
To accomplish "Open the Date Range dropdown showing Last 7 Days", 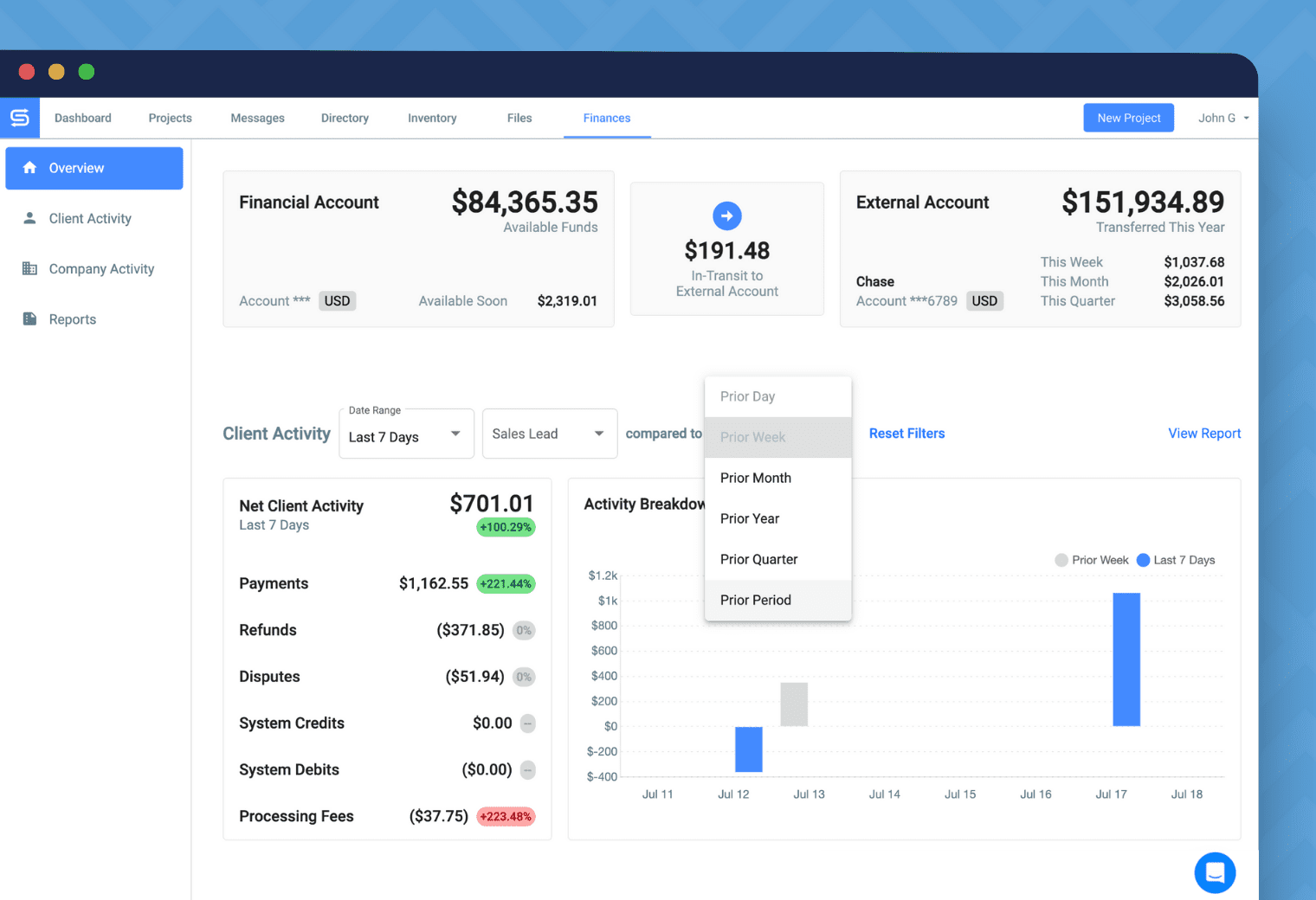I will click(x=405, y=435).
